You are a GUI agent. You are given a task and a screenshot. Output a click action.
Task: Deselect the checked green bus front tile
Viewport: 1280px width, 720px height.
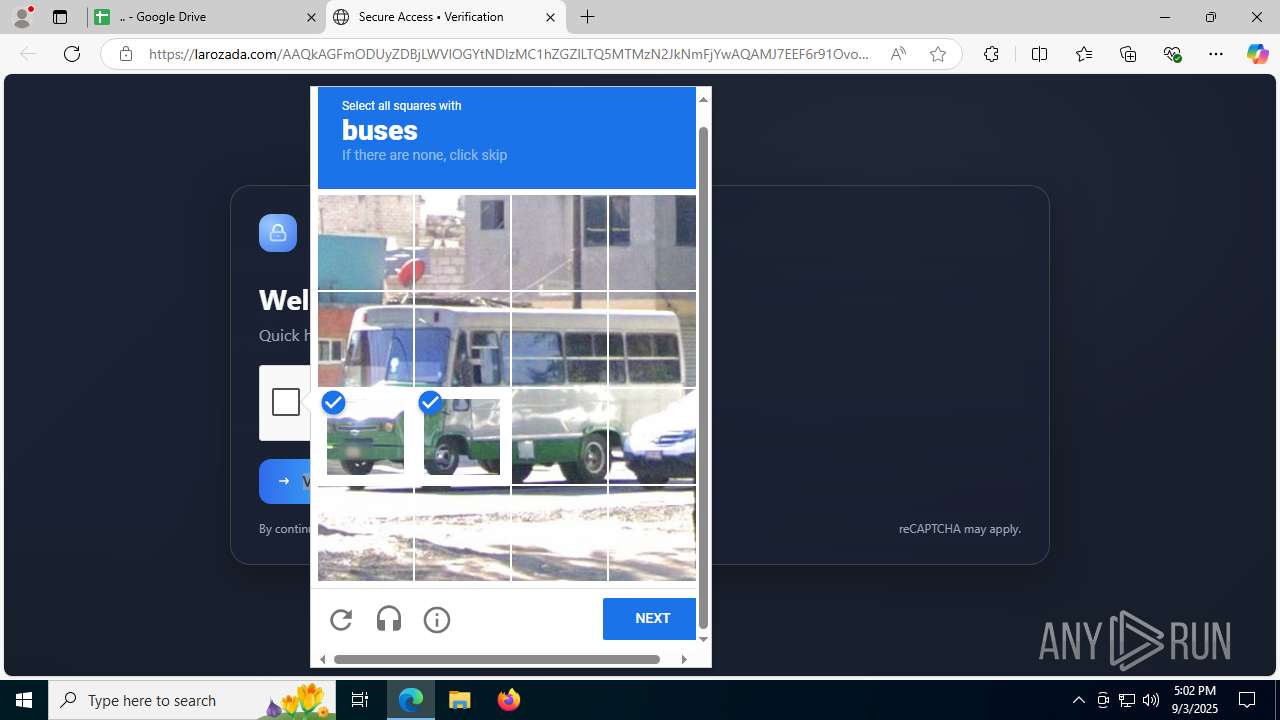(x=365, y=437)
